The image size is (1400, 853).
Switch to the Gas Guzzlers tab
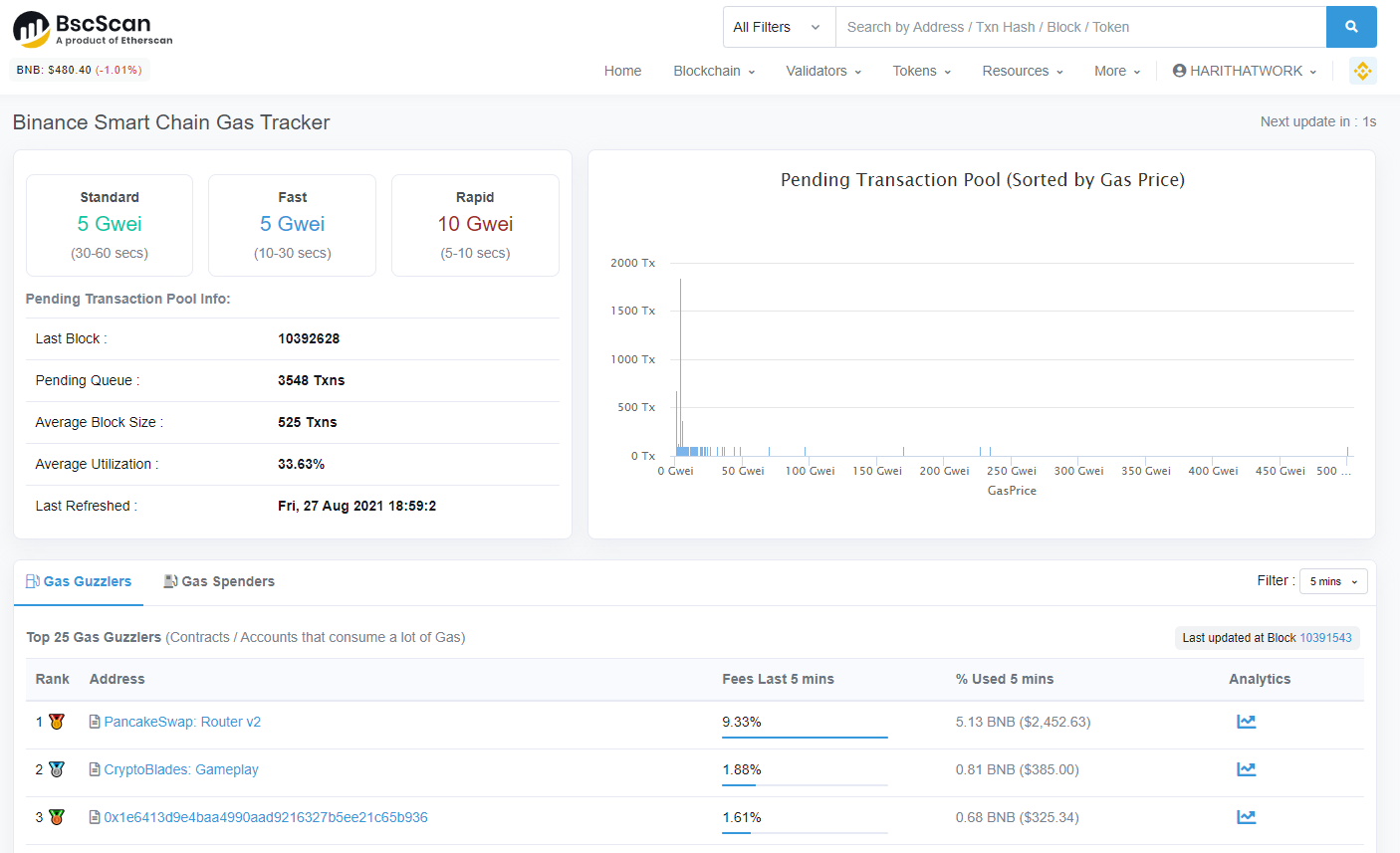click(x=79, y=581)
